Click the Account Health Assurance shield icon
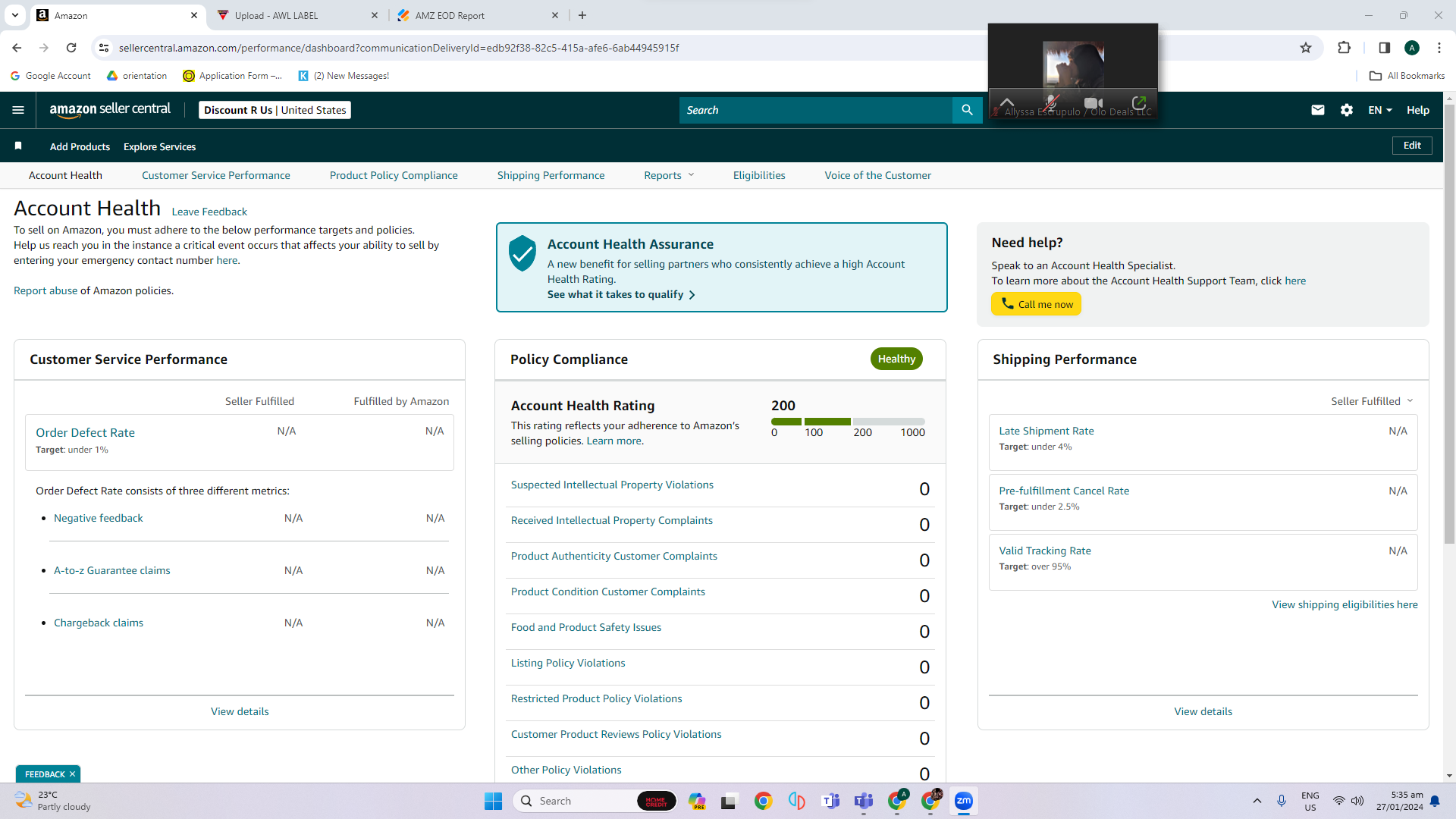The height and width of the screenshot is (819, 1456). click(x=522, y=253)
